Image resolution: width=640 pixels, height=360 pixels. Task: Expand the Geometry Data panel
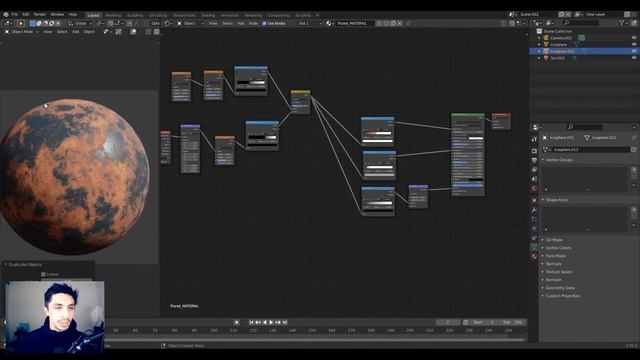[560, 288]
